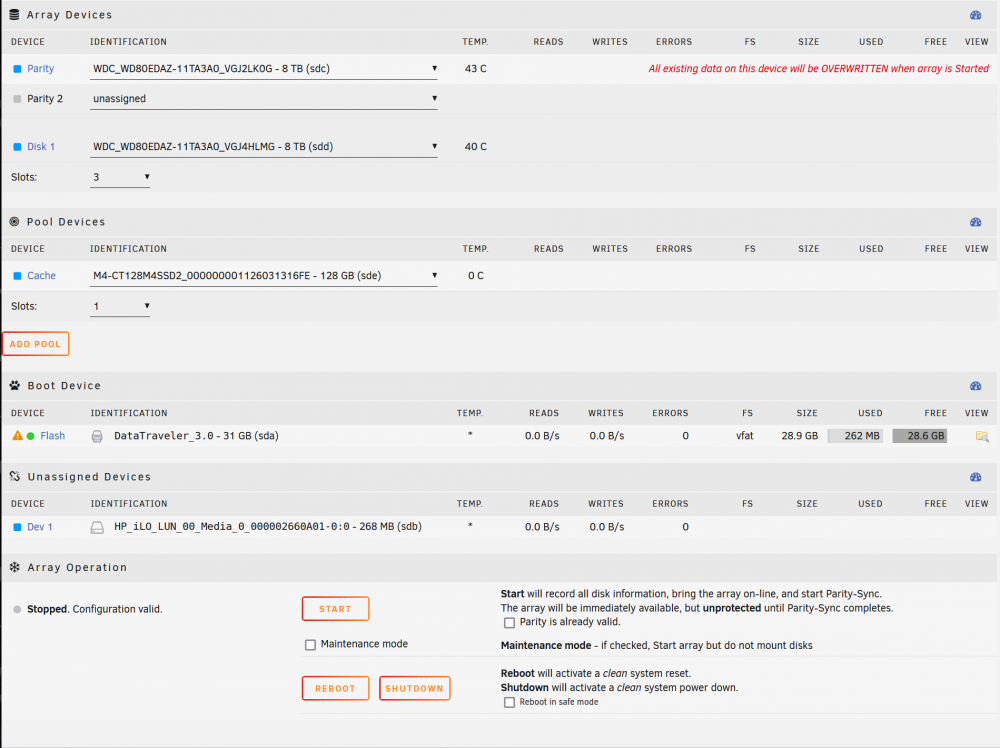Click the Cache temperature 0 C
Screen dimensions: 1000x748
[476, 276]
